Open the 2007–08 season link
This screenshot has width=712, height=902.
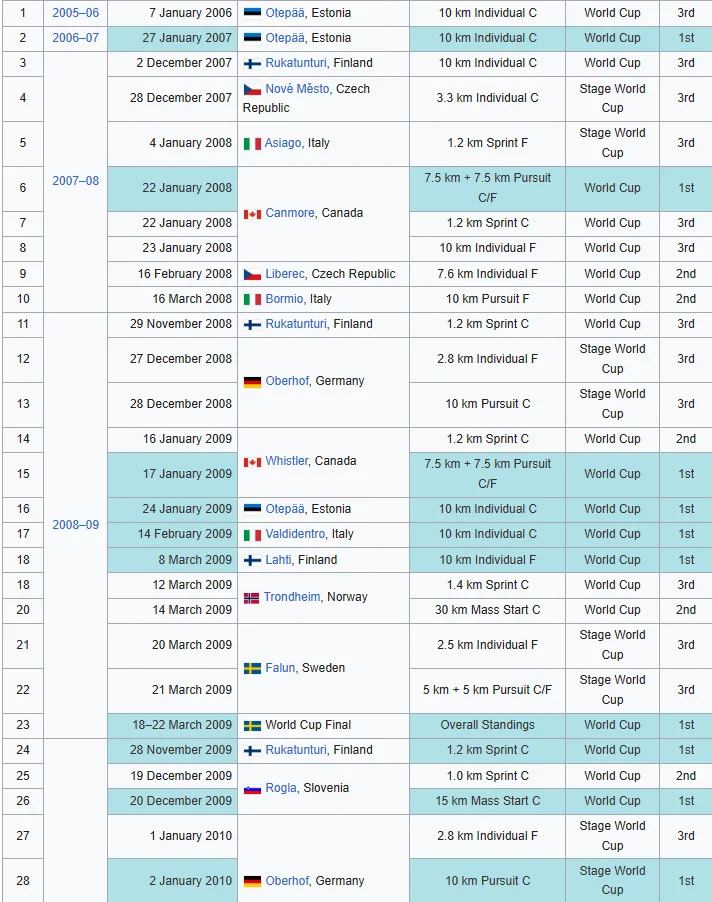point(75,181)
